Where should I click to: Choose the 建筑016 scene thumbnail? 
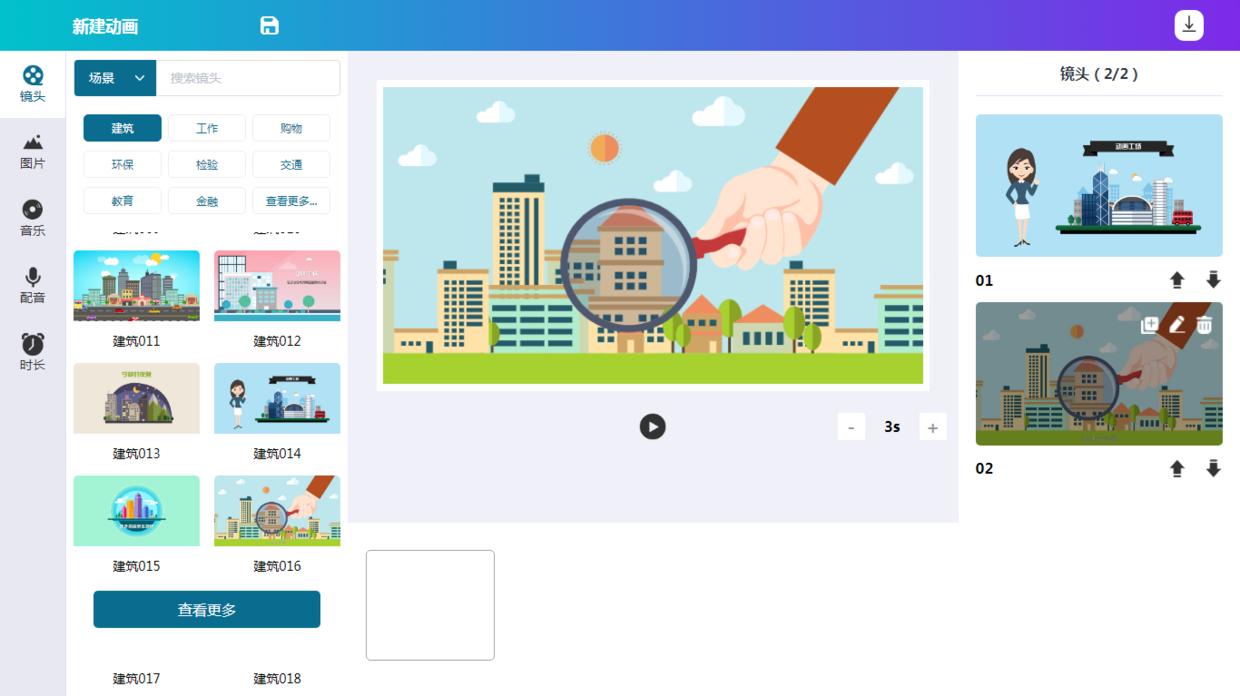tap(277, 511)
